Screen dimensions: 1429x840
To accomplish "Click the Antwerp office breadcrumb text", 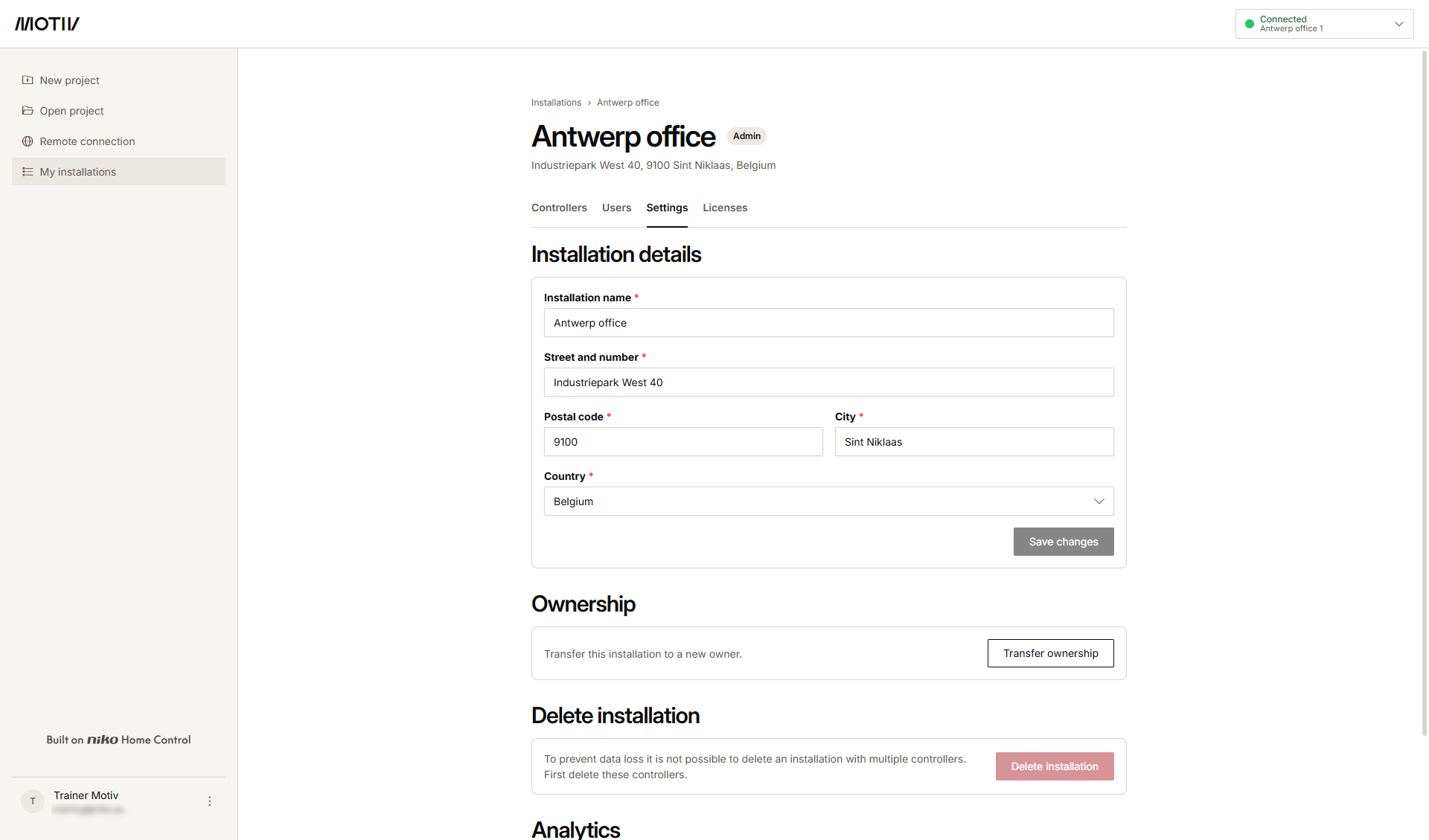I will (x=627, y=103).
